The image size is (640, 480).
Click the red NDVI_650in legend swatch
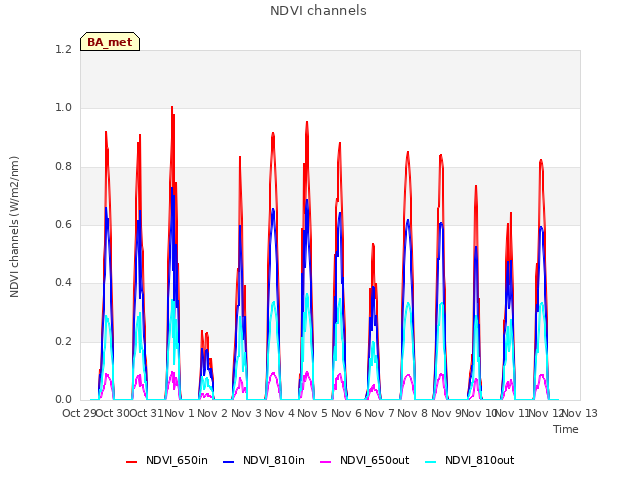pyautogui.click(x=131, y=462)
